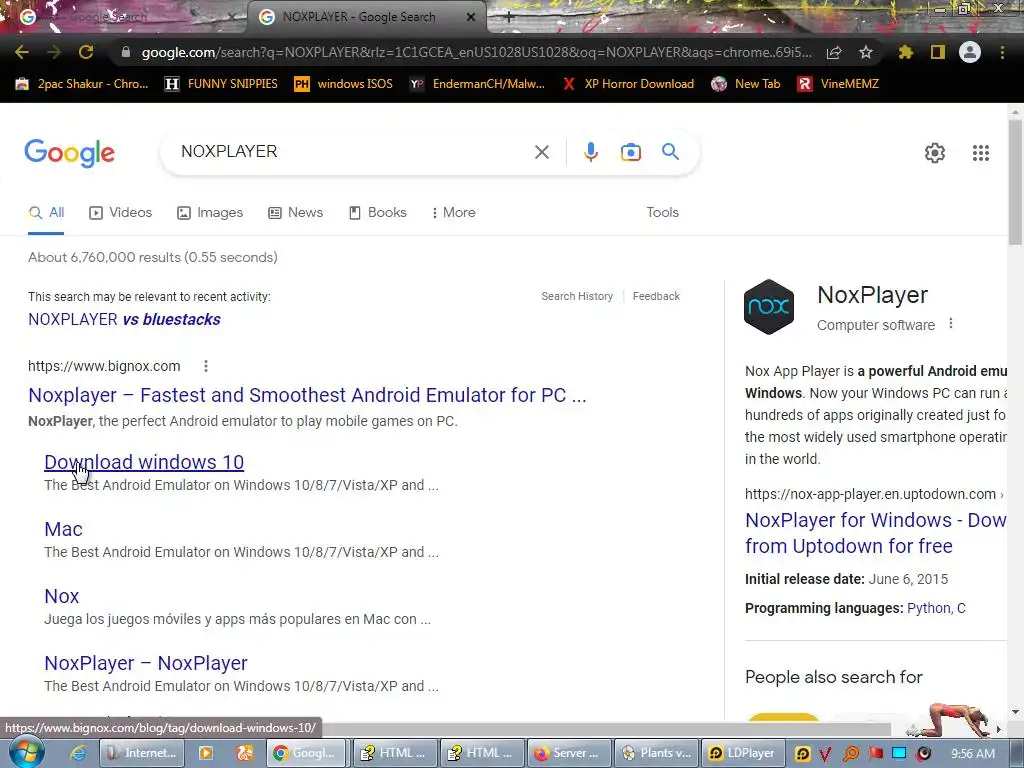Image resolution: width=1024 pixels, height=768 pixels.
Task: Close the NOXPLAYER - Google Search tab
Action: pos(470,18)
